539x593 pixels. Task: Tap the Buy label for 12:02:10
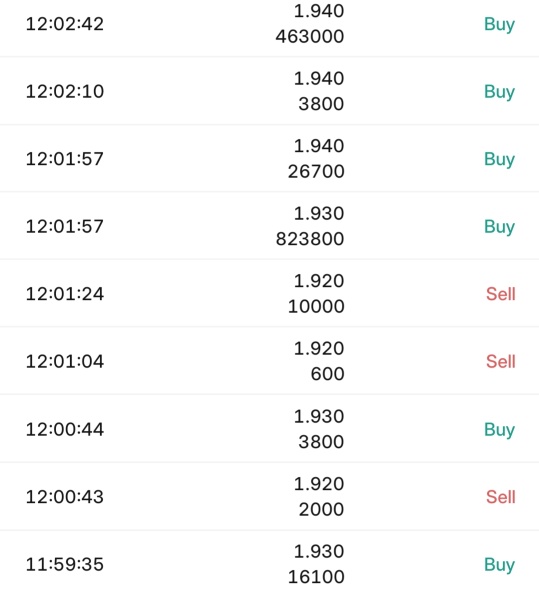click(x=499, y=92)
